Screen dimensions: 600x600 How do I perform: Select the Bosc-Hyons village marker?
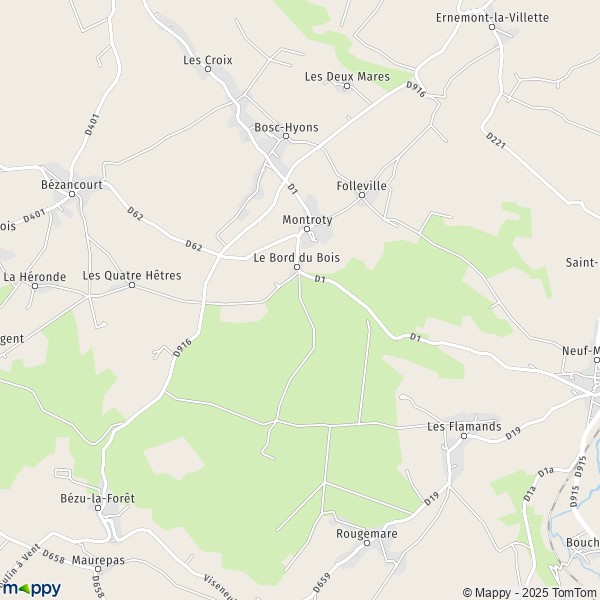point(286,136)
